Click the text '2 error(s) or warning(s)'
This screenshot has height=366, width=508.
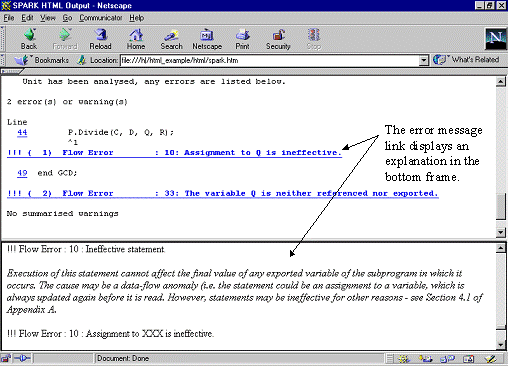coord(67,102)
